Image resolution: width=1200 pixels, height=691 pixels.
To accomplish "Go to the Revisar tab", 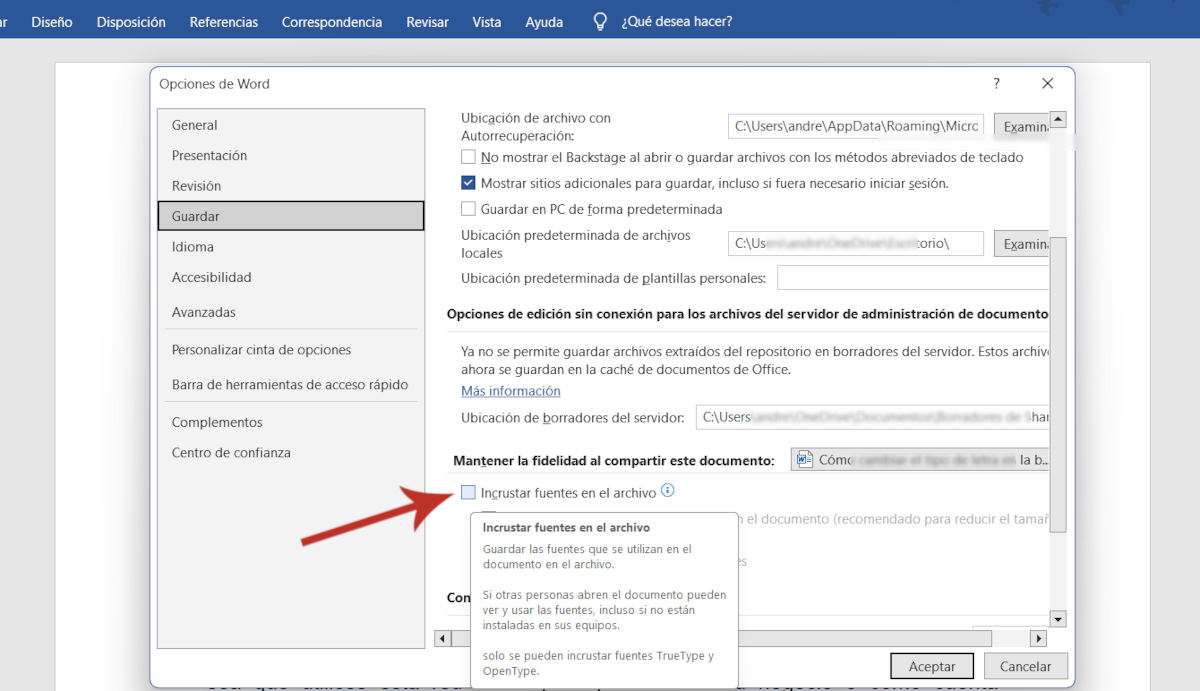I will coord(427,21).
